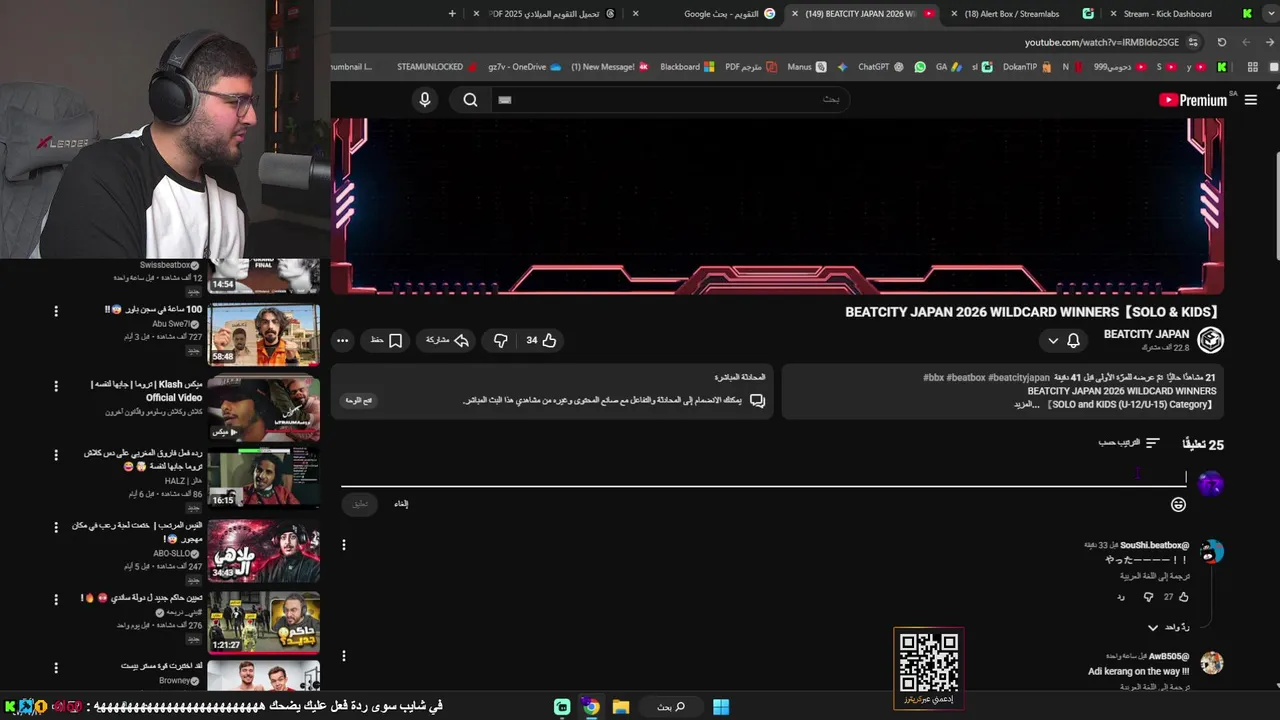Open the BEATCITY JAPAN channel avatar
1280x720 pixels.
(x=1210, y=340)
